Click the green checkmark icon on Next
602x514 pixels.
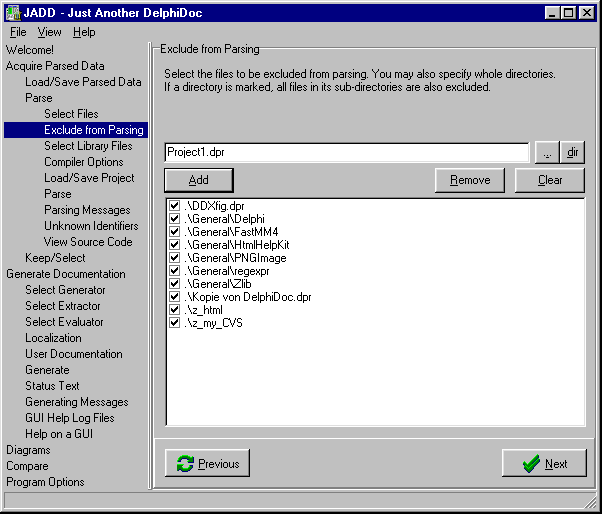click(531, 464)
